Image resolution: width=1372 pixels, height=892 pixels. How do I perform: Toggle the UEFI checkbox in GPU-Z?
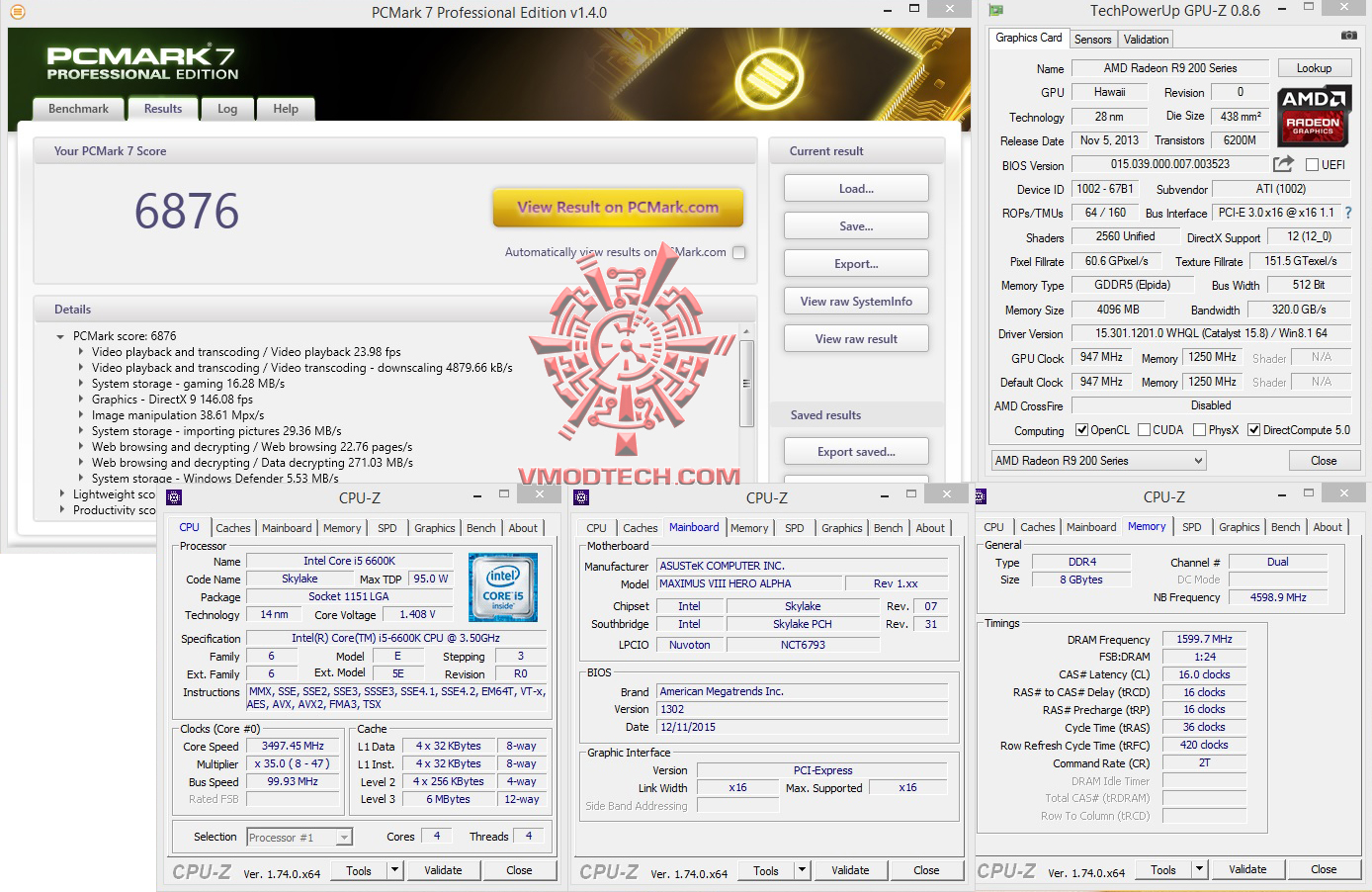pos(1313,165)
